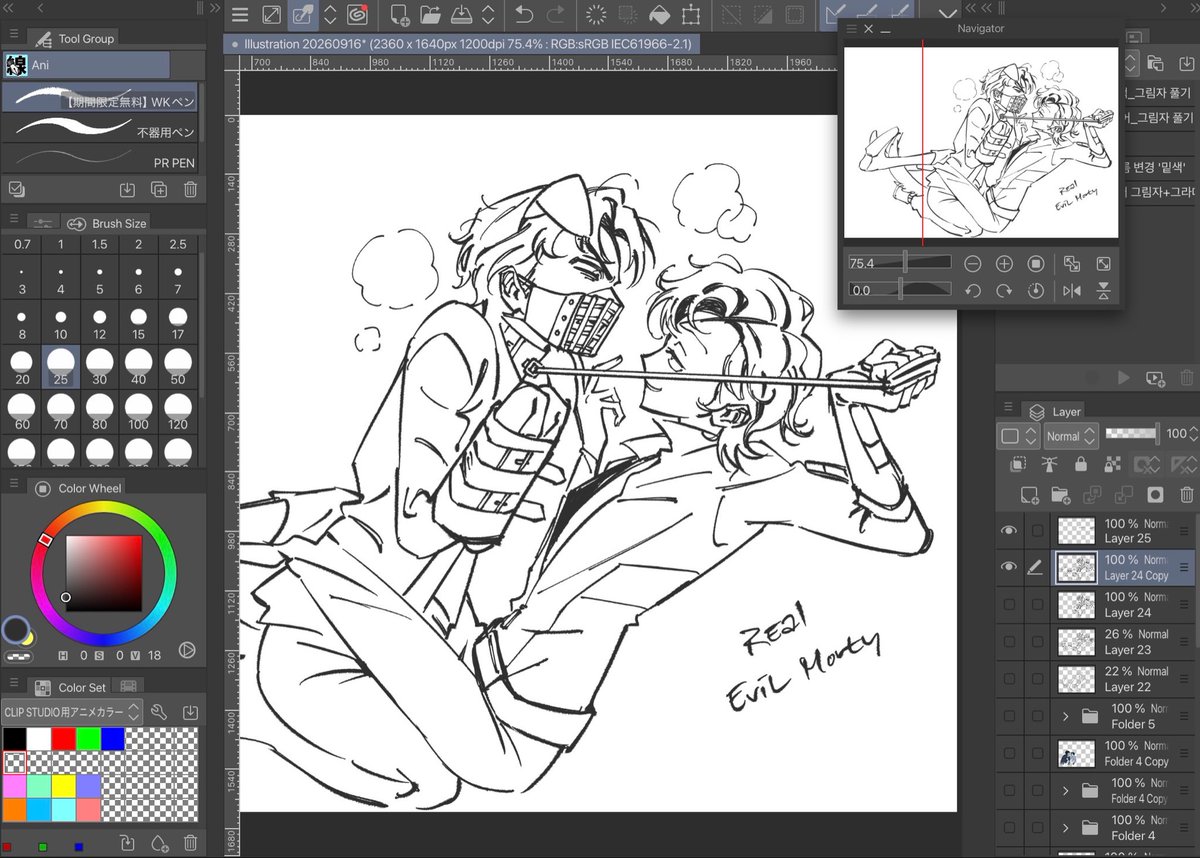Click the Fill paint bucket icon

[x=659, y=15]
